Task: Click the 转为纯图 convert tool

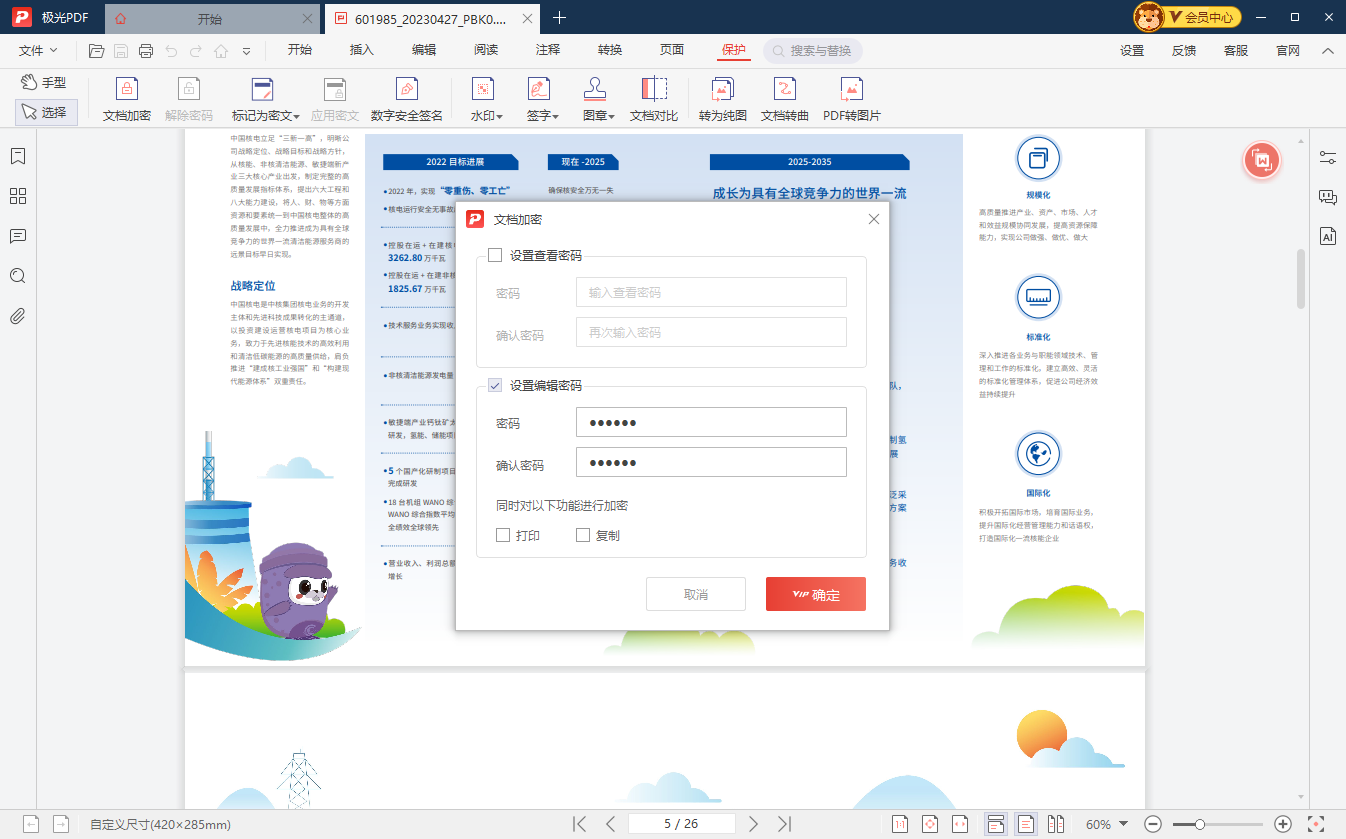Action: pyautogui.click(x=722, y=99)
